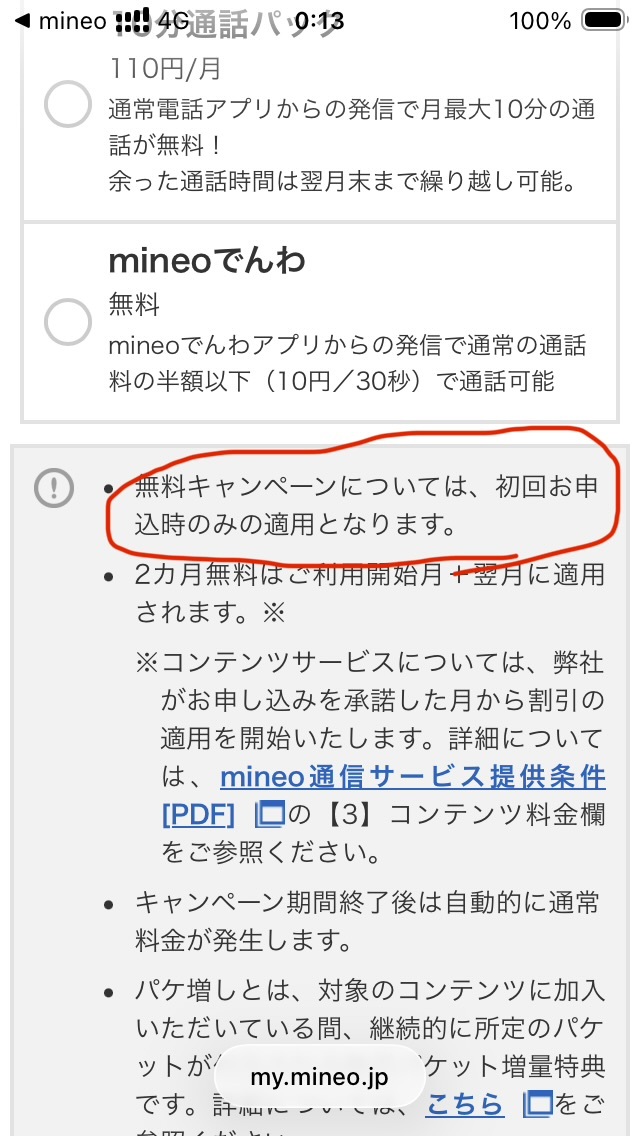
Task: Tap the my.mineo.jp address pill
Action: [x=318, y=1078]
